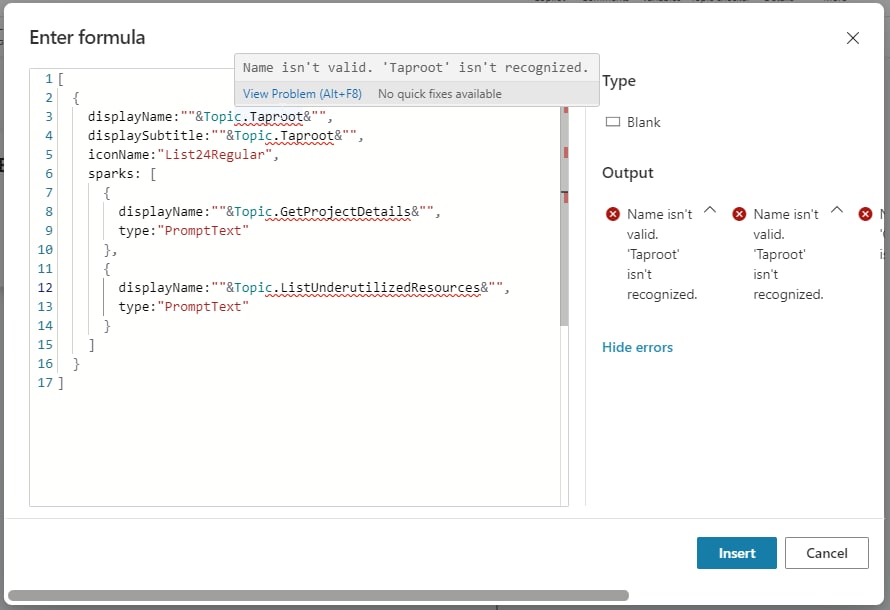Click the first error's red X icon
Image resolution: width=890 pixels, height=610 pixels.
tap(613, 214)
